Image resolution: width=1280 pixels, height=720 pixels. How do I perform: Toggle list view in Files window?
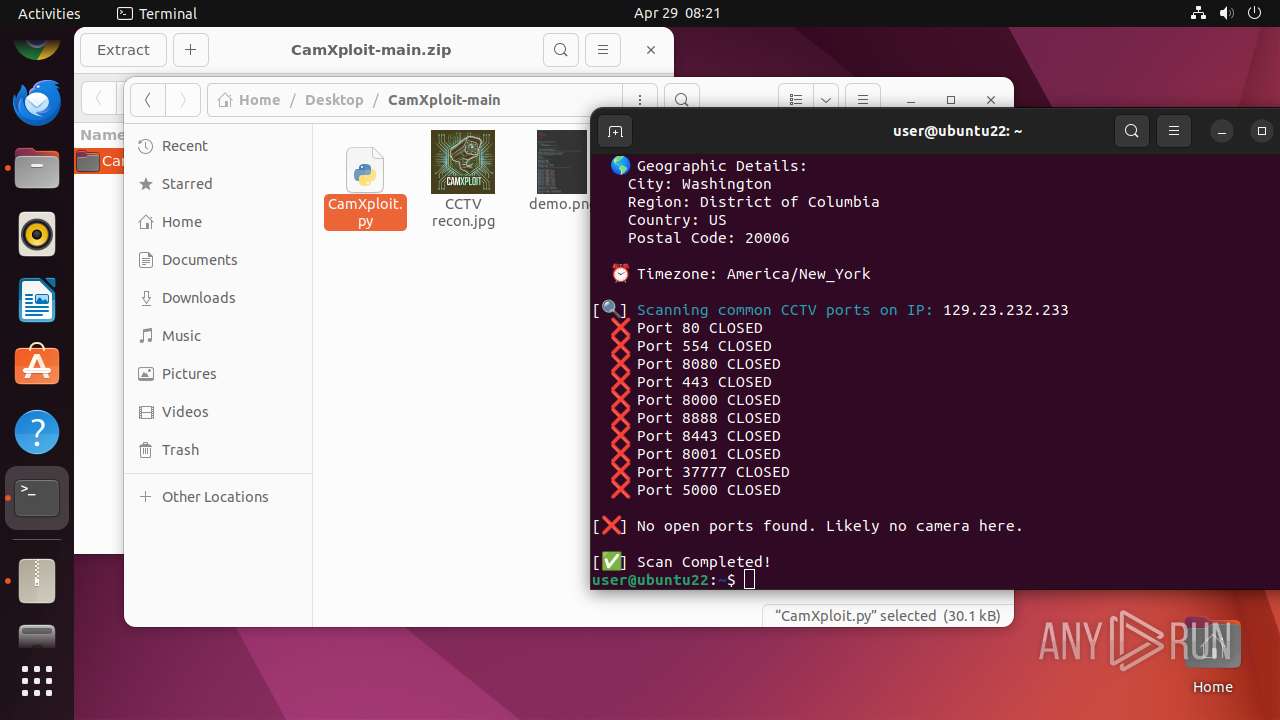[796, 100]
